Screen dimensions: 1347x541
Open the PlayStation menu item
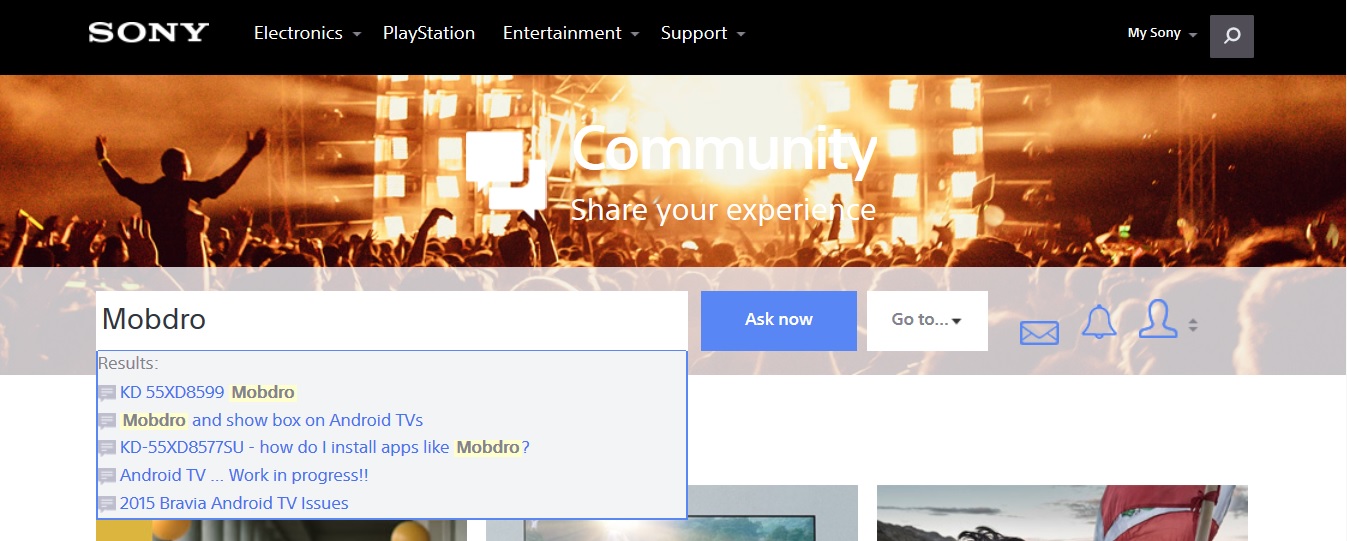click(x=429, y=33)
